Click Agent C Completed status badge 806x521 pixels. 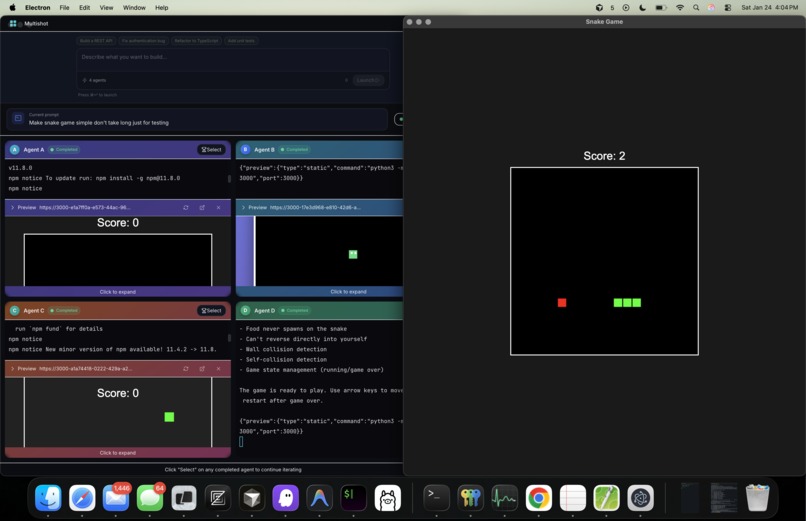(x=64, y=310)
